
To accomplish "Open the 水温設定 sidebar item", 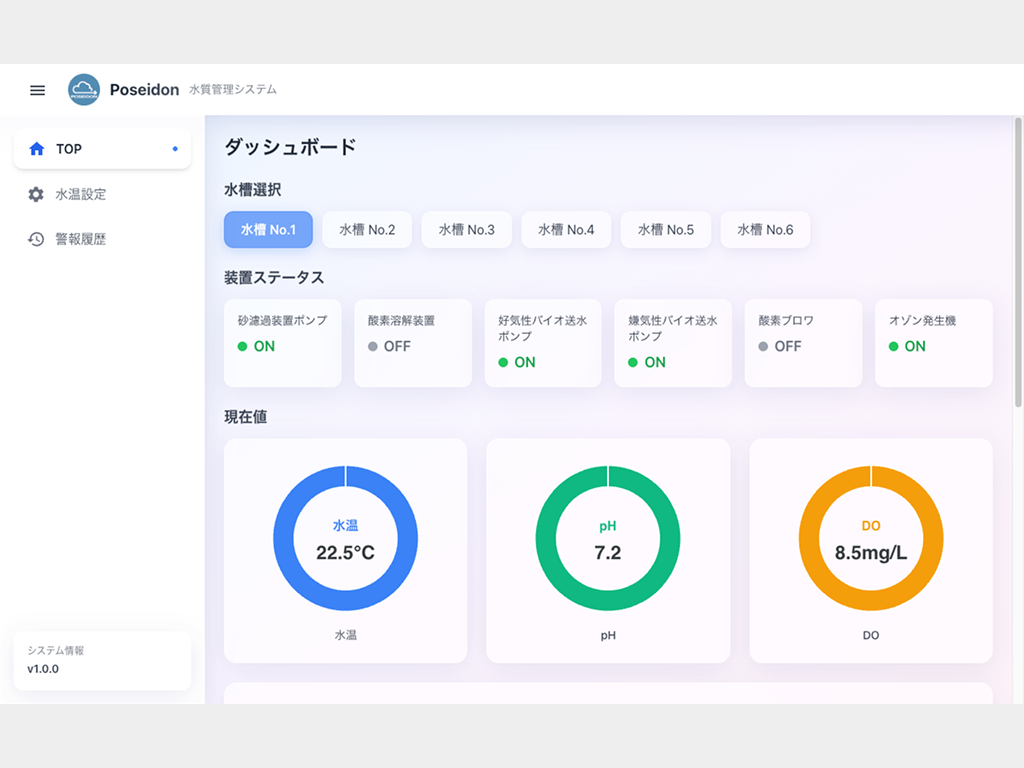I will point(103,194).
